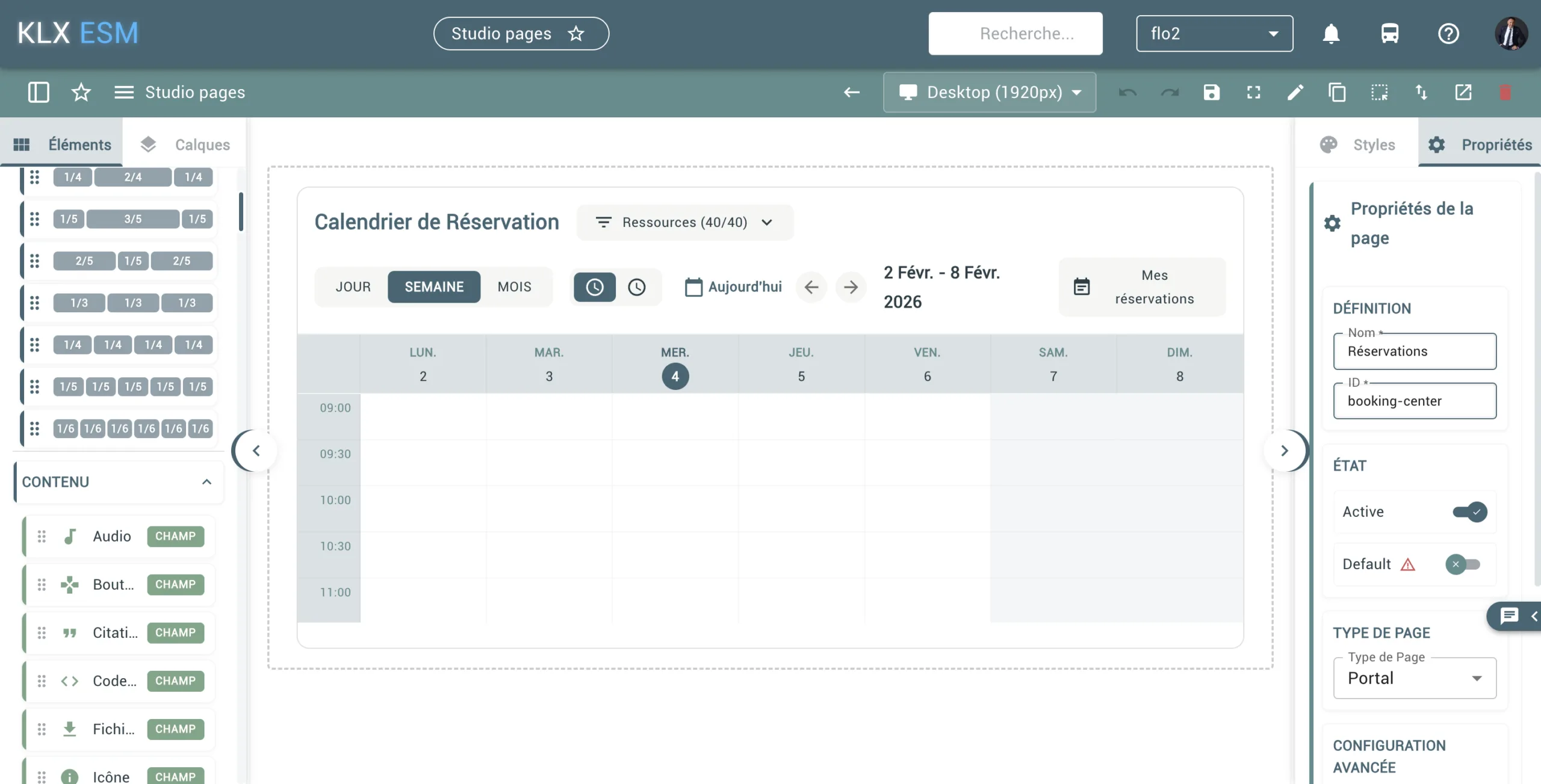Disable the Active toggle switch
The image size is (1541, 784).
pos(1469,512)
